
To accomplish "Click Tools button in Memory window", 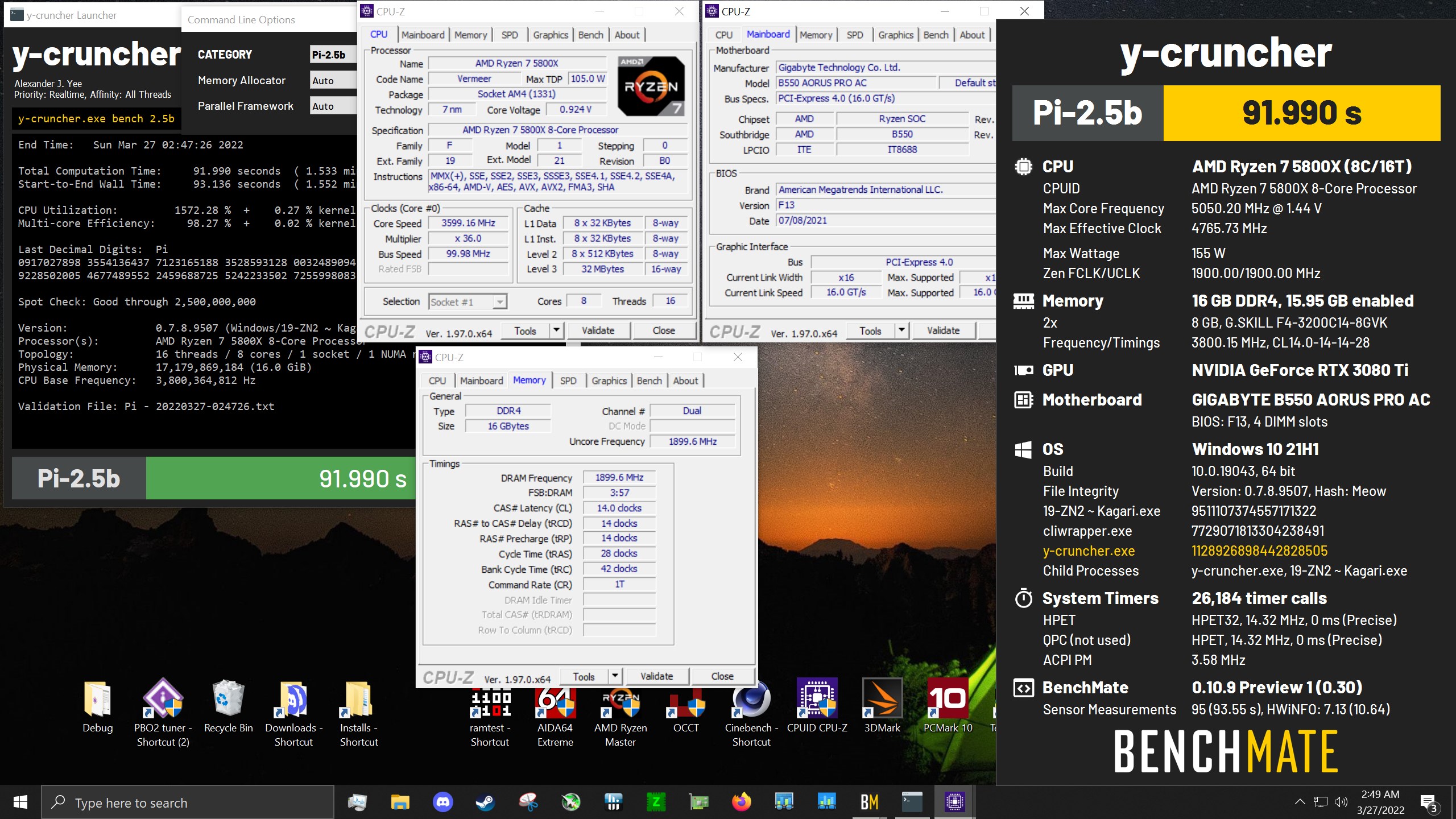I will (x=584, y=676).
